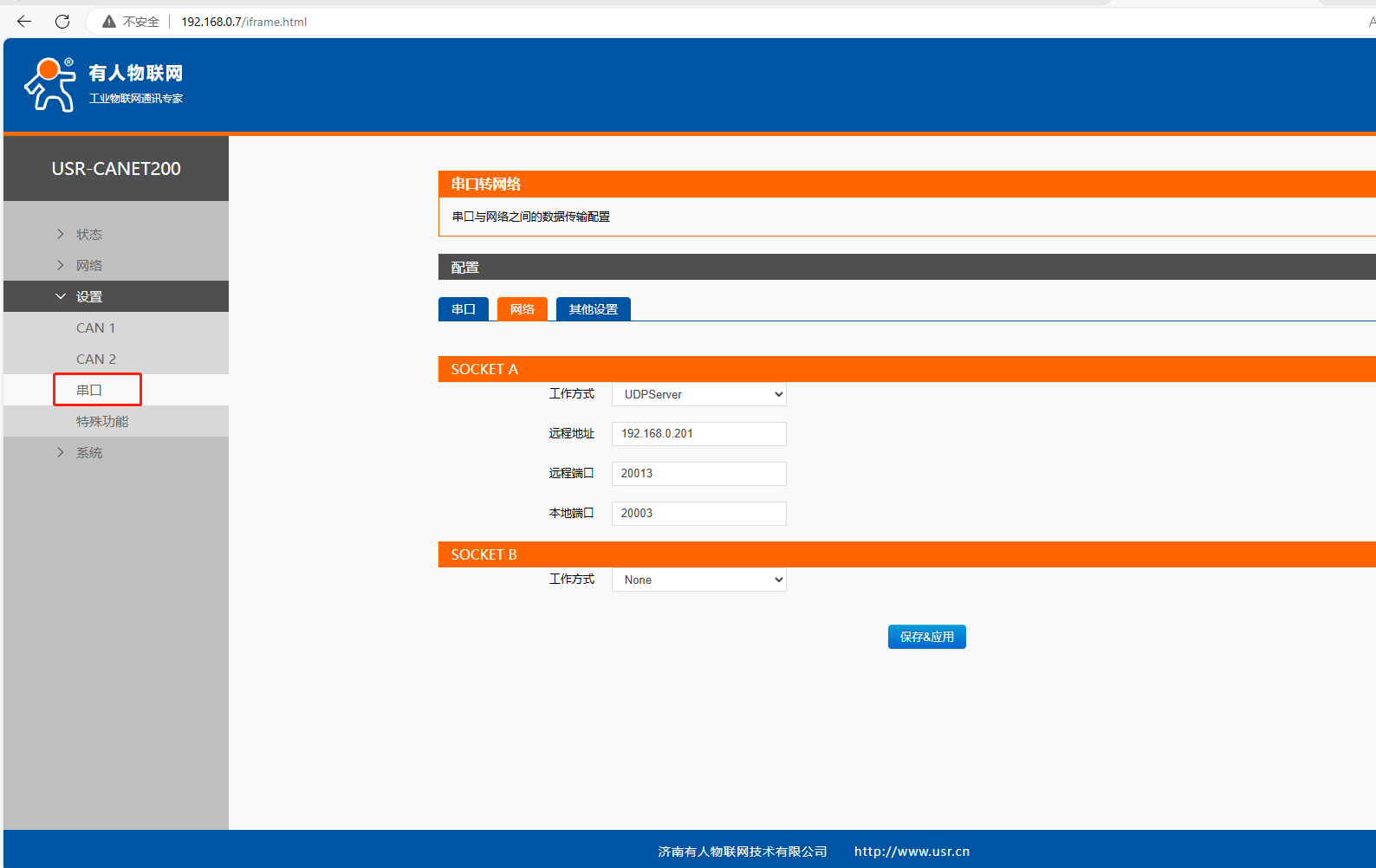The image size is (1376, 868).
Task: Switch to the 串口 configuration tab
Action: tap(464, 309)
